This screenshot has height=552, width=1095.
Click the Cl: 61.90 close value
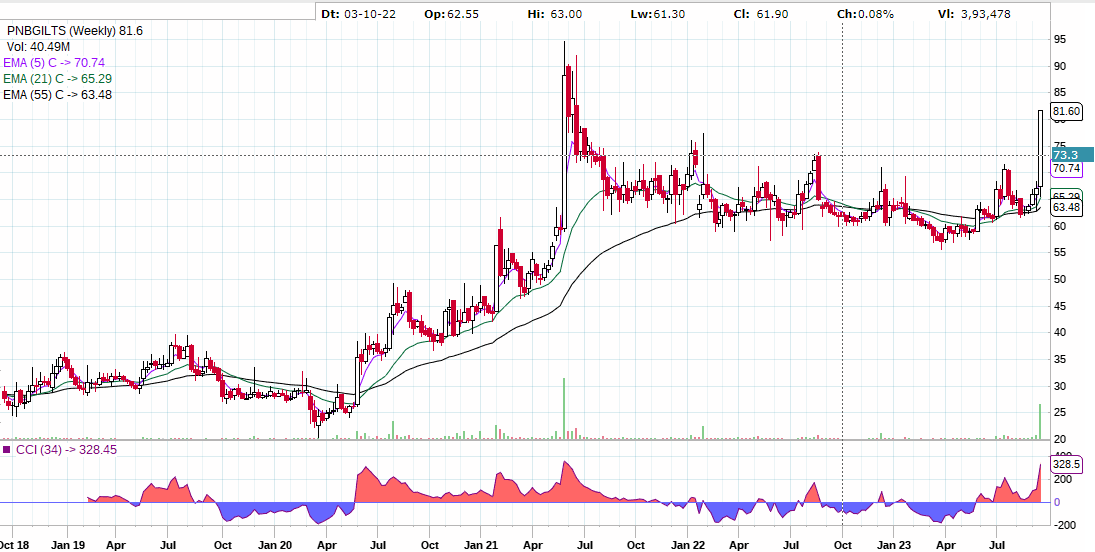(761, 13)
